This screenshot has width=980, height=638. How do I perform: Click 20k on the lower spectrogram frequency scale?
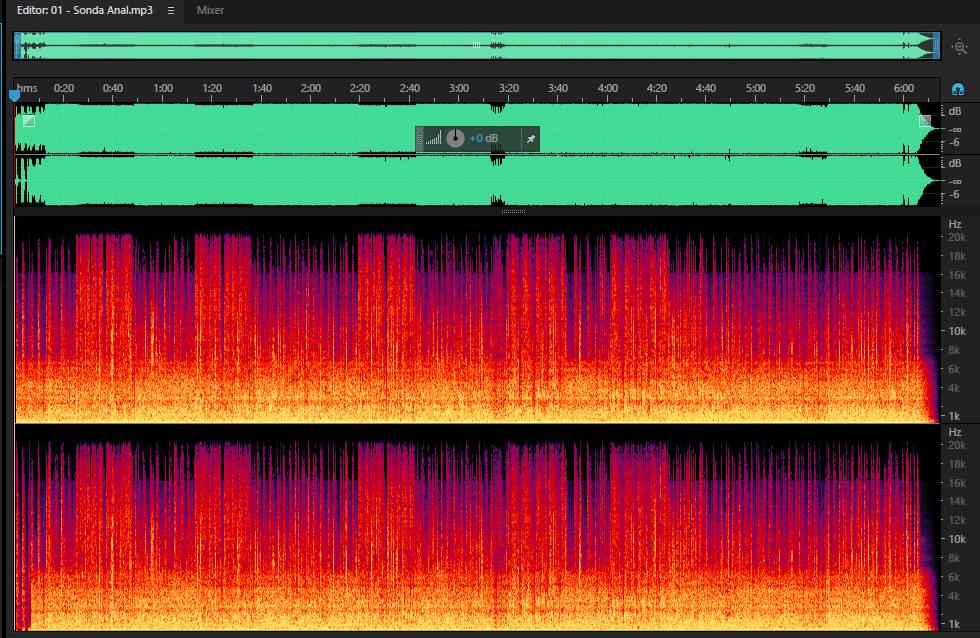click(x=957, y=445)
